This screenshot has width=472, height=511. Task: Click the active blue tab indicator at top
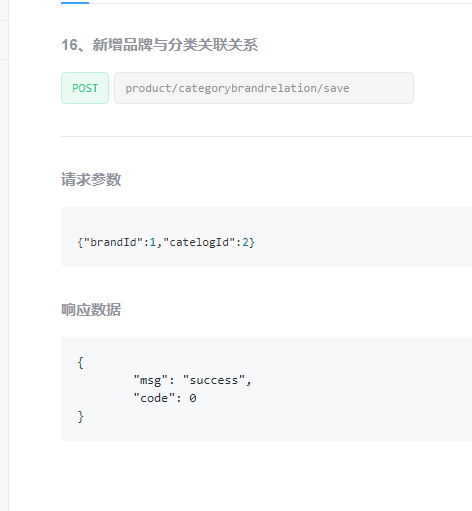click(x=75, y=3)
